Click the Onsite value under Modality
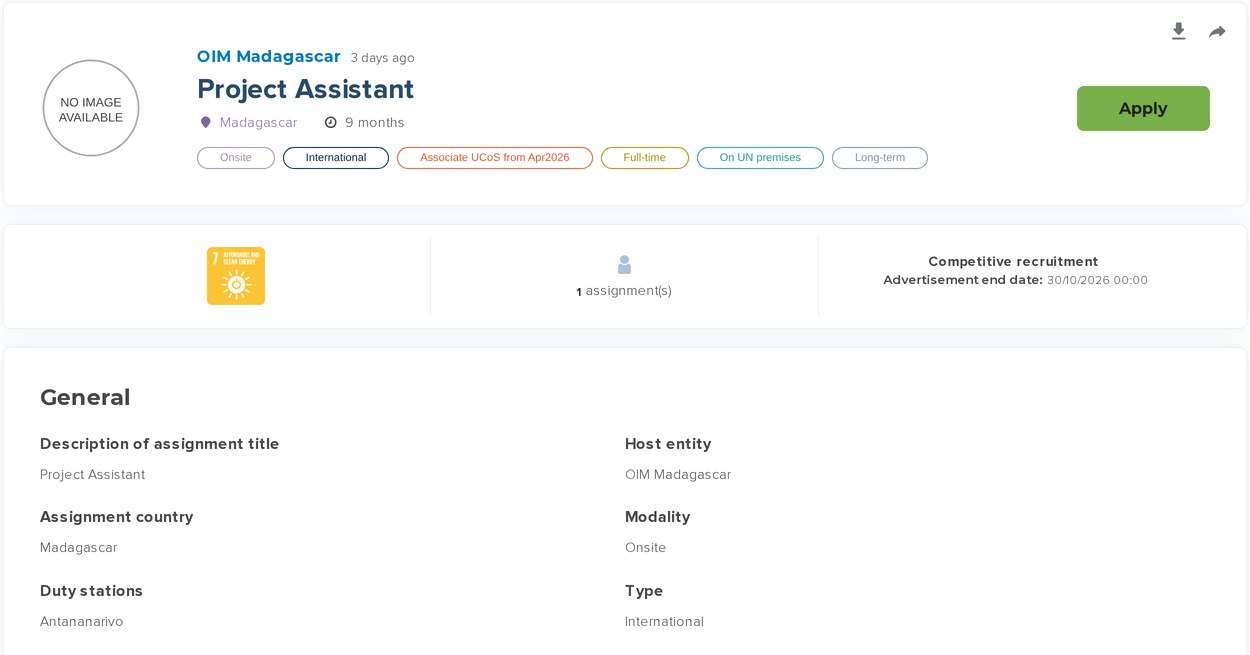The width and height of the screenshot is (1250, 655). pos(646,548)
